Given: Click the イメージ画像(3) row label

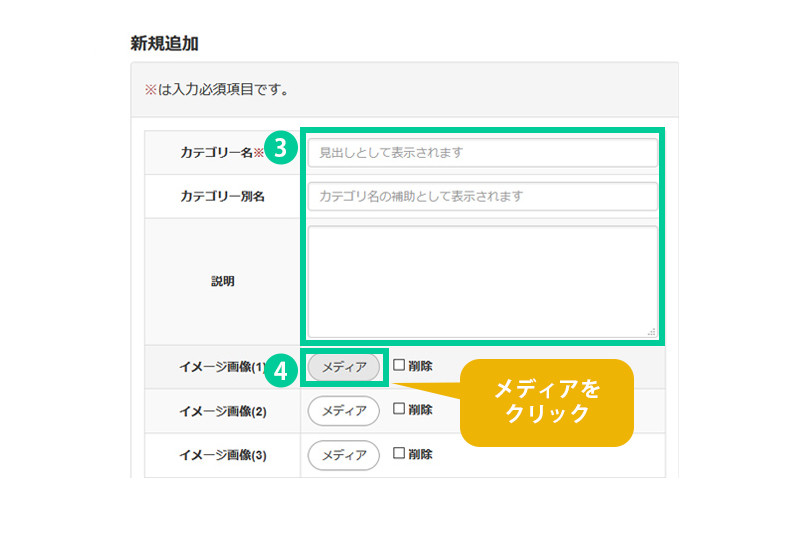Looking at the screenshot, I should (x=222, y=455).
